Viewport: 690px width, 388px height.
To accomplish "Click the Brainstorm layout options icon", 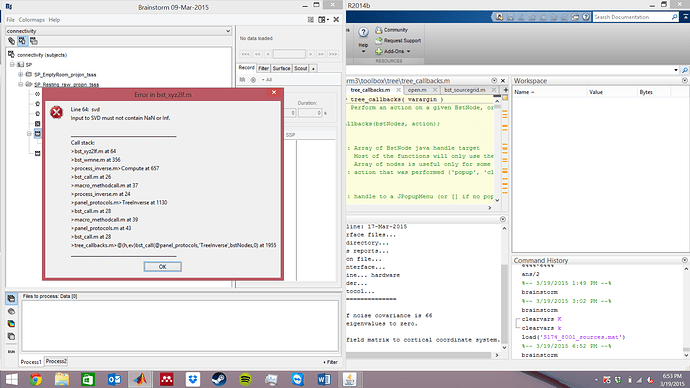I will pyautogui.click(x=311, y=19).
